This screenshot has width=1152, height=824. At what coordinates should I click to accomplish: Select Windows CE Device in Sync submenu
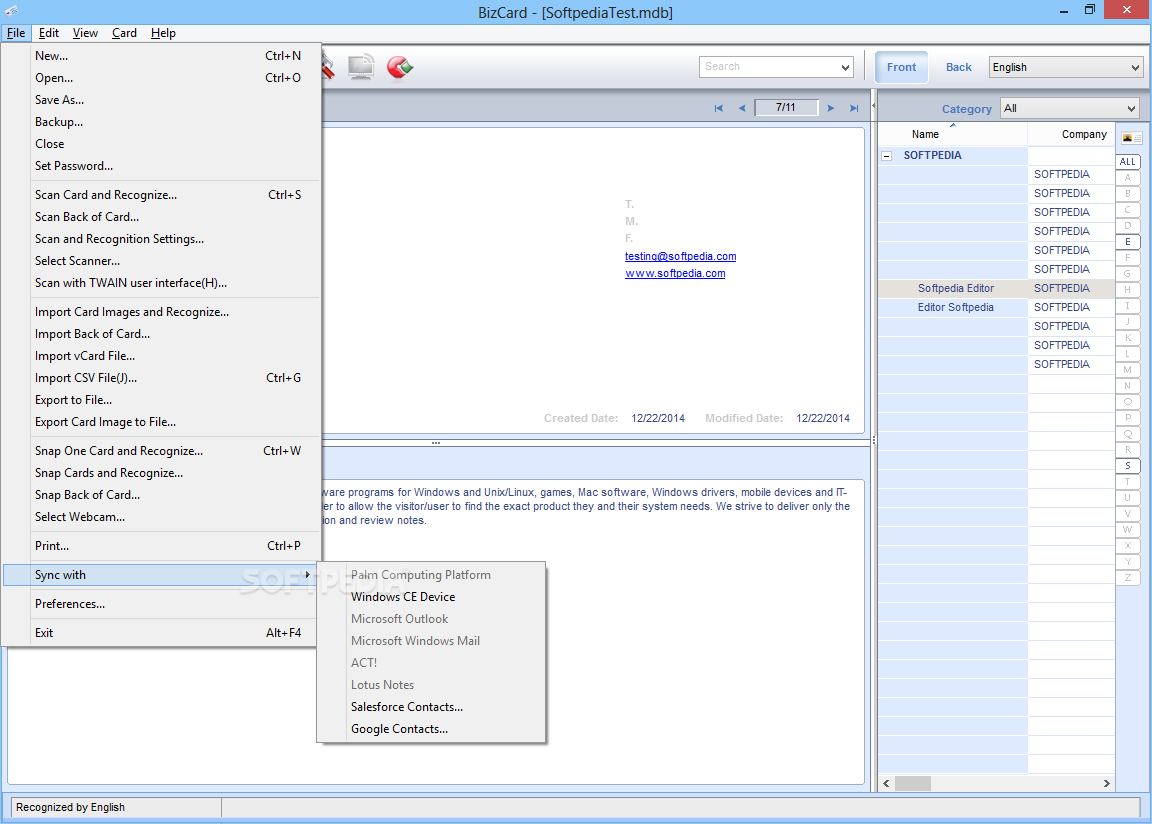pos(431,597)
